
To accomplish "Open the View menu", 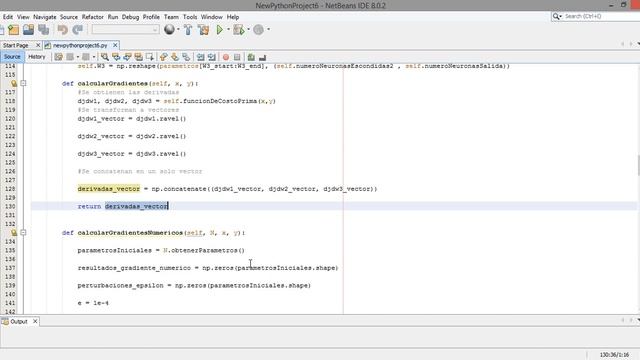I will pyautogui.click(x=23, y=17).
